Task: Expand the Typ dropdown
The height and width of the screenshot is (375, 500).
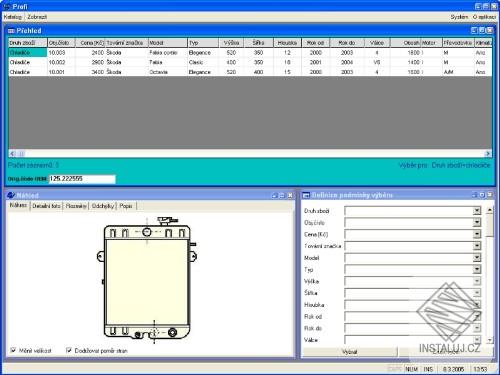Action: pos(477,269)
